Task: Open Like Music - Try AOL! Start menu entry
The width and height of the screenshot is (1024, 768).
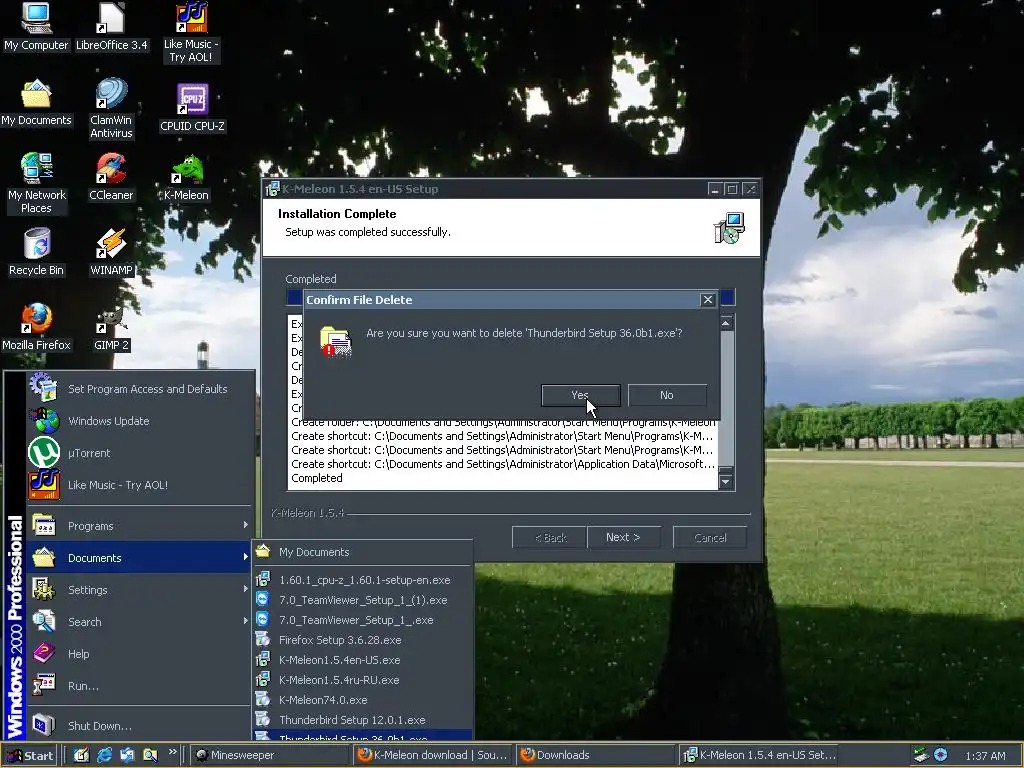Action: pos(139,485)
